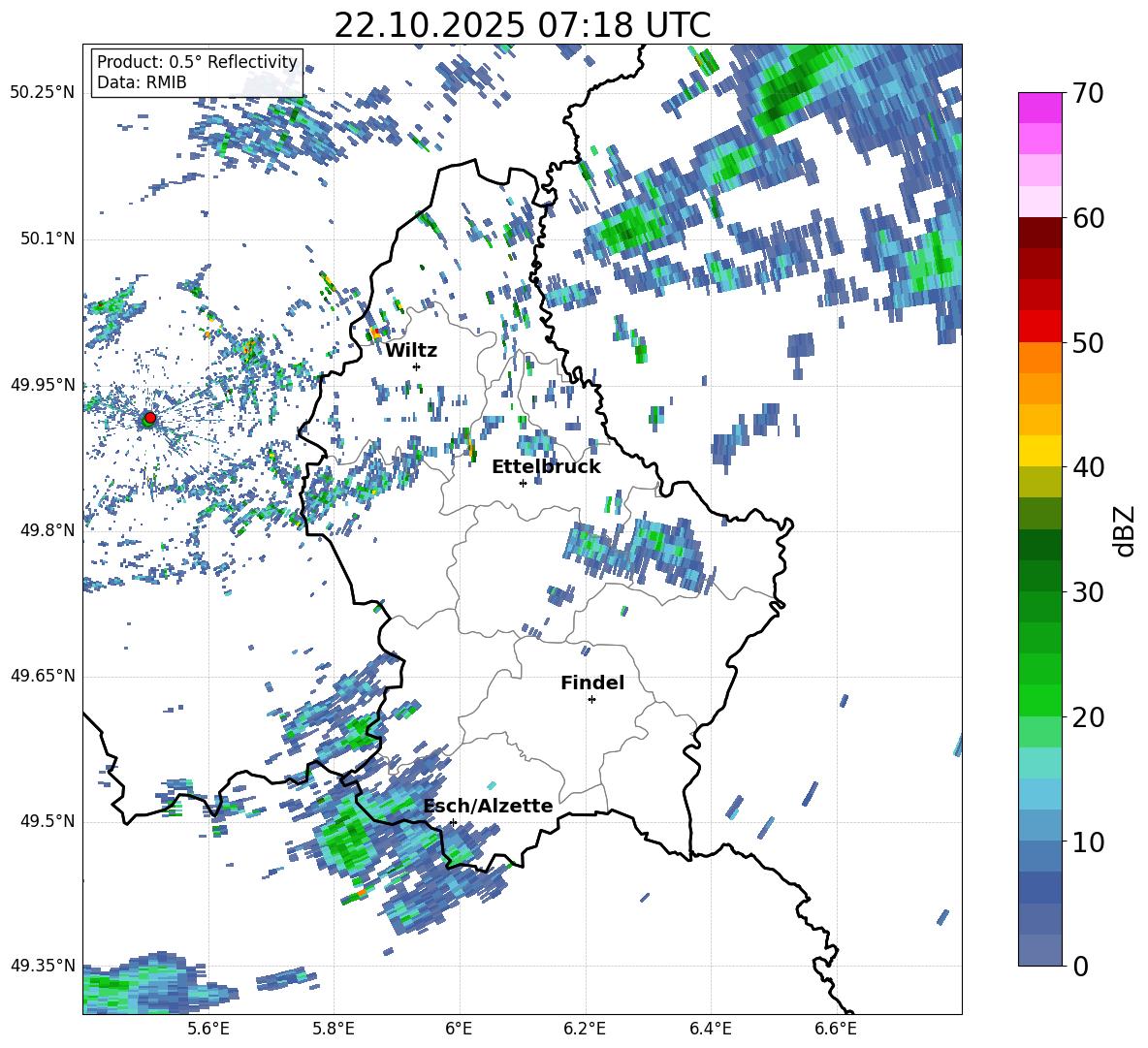1148x1048 pixels.
Task: Click the red radar site marker
Action: click(149, 418)
